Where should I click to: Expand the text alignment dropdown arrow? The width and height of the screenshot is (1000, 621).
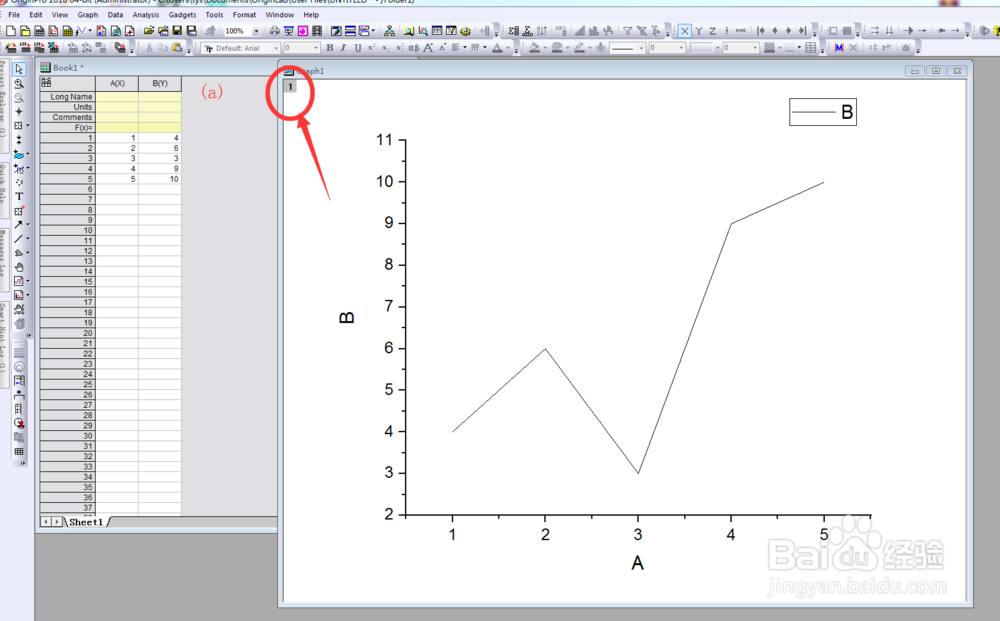click(x=465, y=48)
